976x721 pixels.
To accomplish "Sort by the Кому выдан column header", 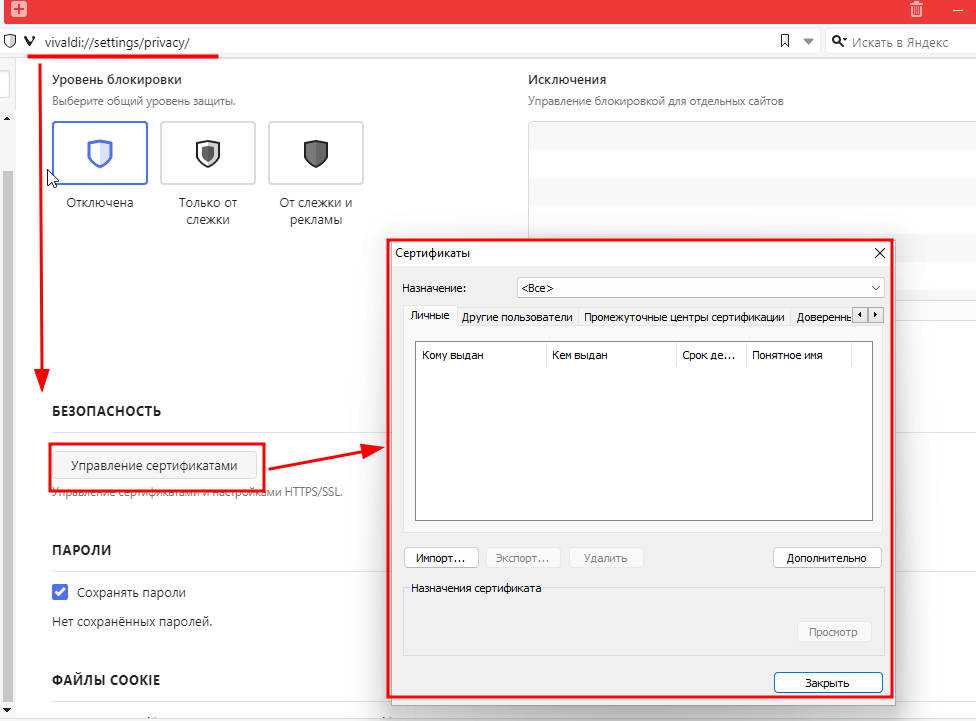I will coord(481,355).
